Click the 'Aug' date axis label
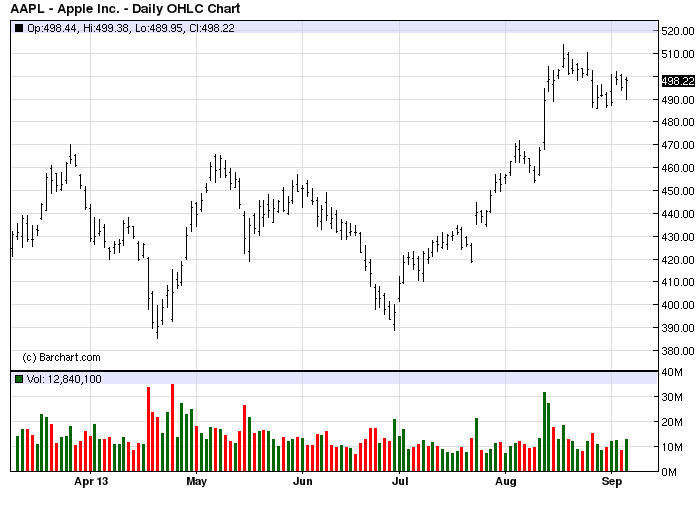Image resolution: width=700 pixels, height=512 pixels. pos(506,482)
